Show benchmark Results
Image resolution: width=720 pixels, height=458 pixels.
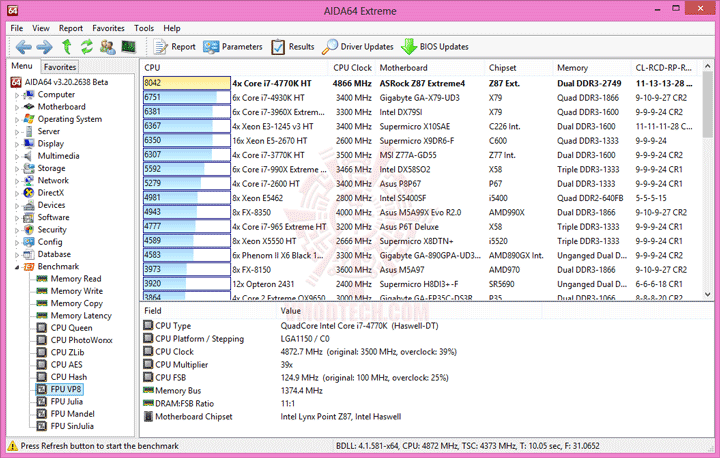pyautogui.click(x=293, y=47)
